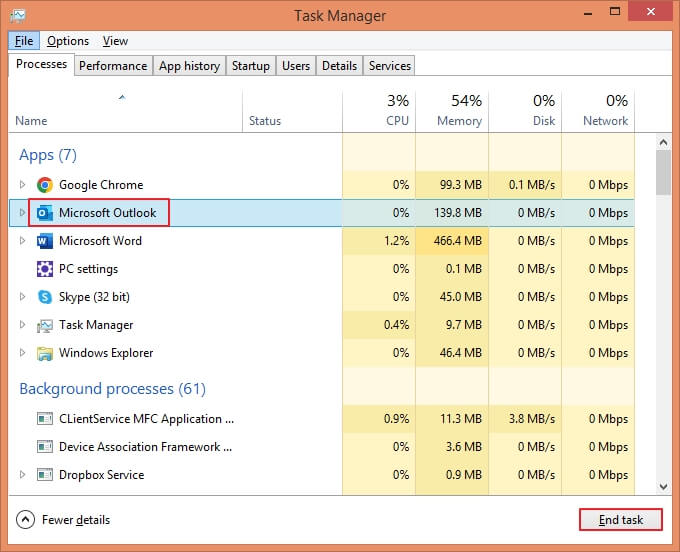Switch to the App history tab
The image size is (680, 552).
tap(189, 66)
